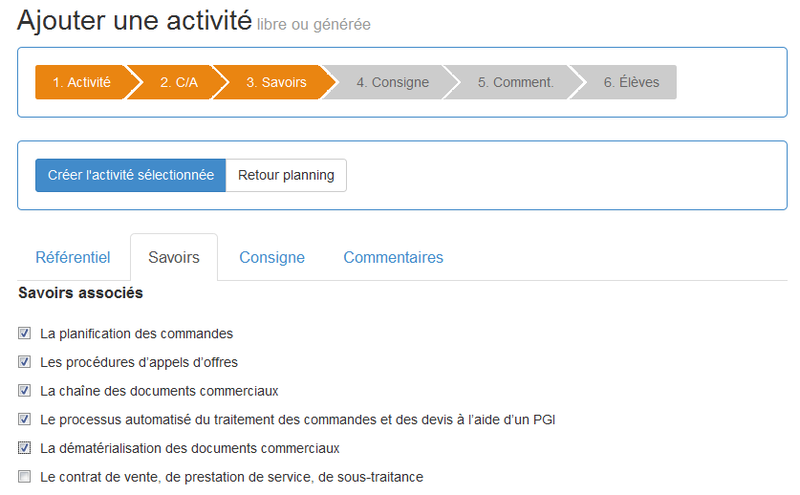
Task: Go to step 1. Activité
Action: pos(82,82)
